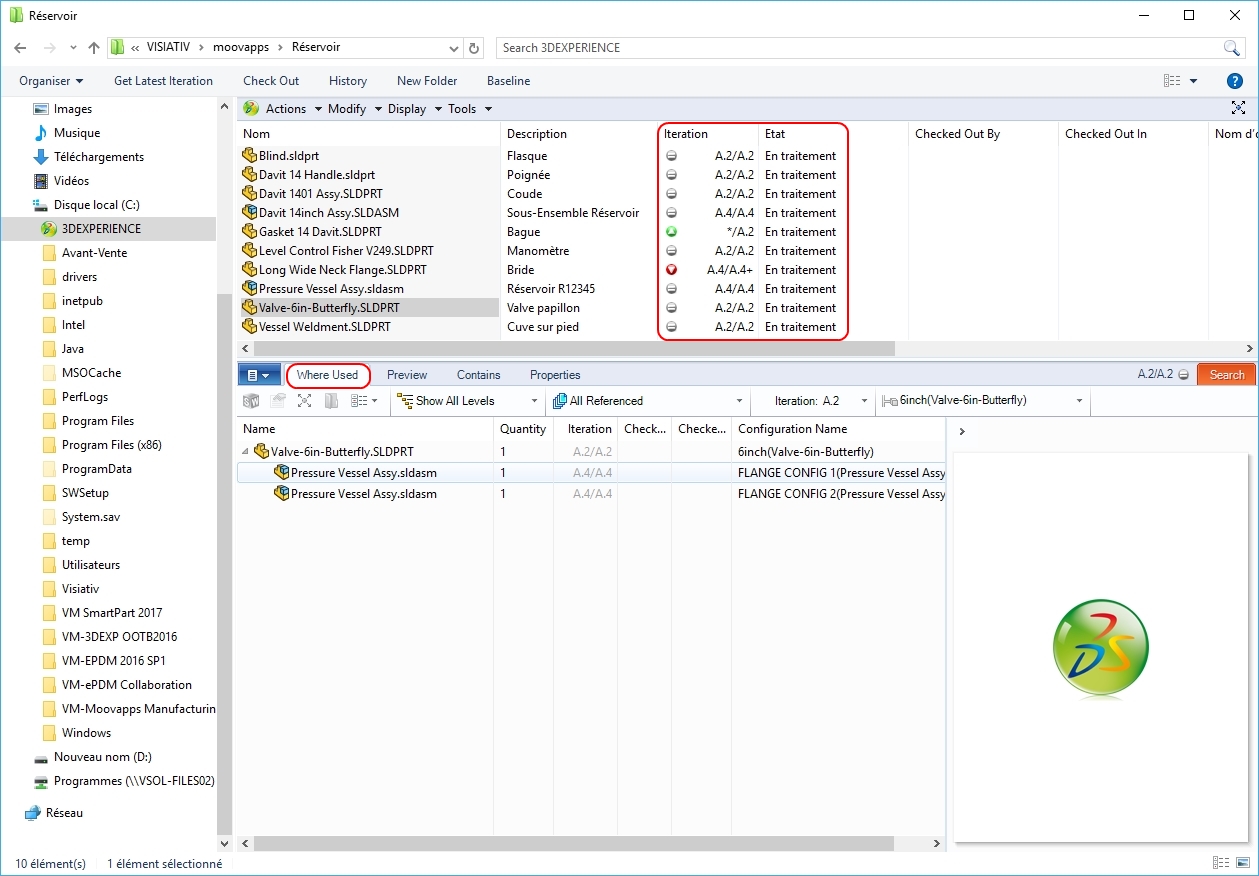Click the Nom column header
The image size is (1259, 876).
[x=256, y=134]
